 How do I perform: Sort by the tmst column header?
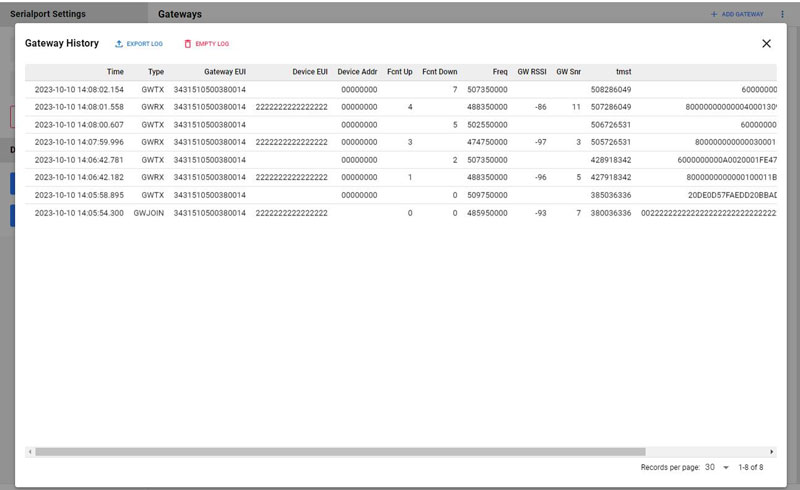coord(623,72)
